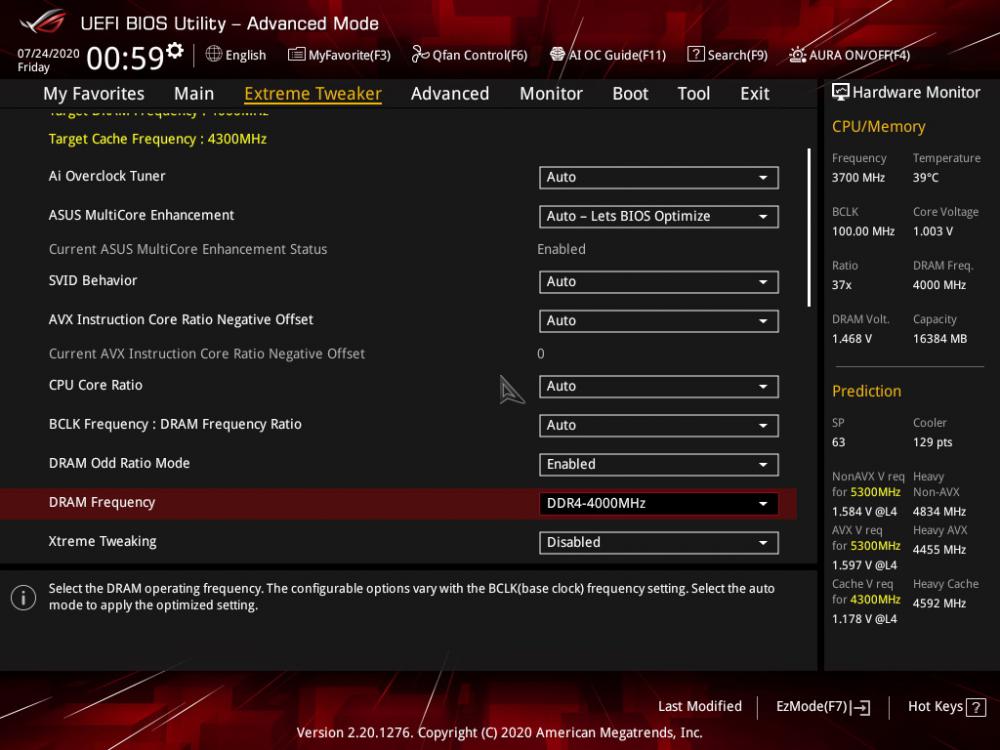Open Ai Overclock Tuner dropdown

[x=658, y=177]
